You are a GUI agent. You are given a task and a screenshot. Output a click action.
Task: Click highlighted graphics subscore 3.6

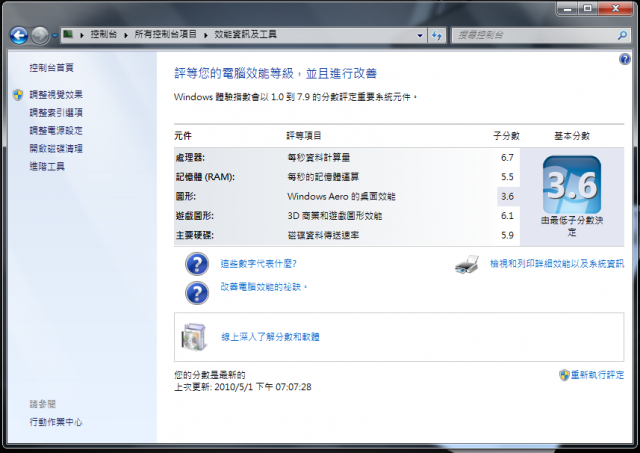(507, 197)
